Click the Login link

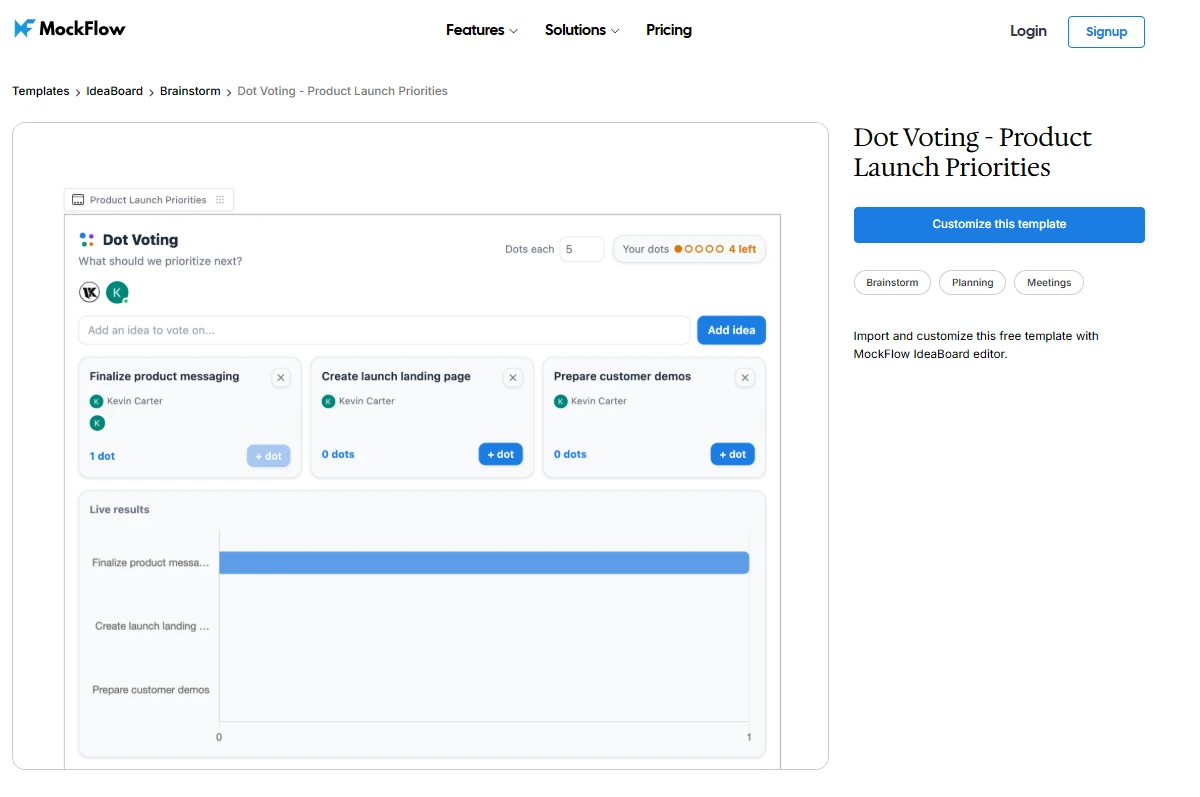tap(1028, 31)
